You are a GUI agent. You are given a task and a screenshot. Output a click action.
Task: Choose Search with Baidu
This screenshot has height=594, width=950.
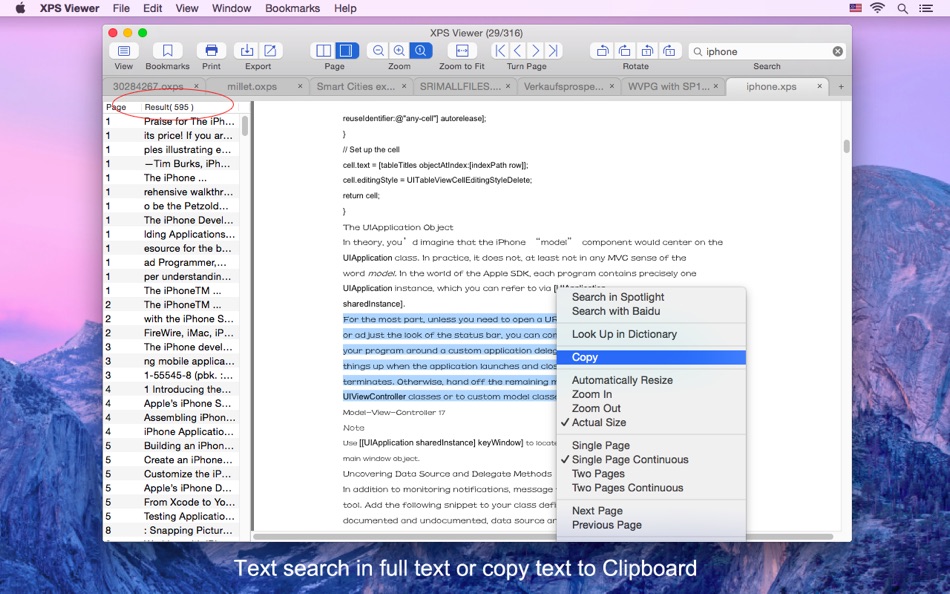(x=651, y=311)
